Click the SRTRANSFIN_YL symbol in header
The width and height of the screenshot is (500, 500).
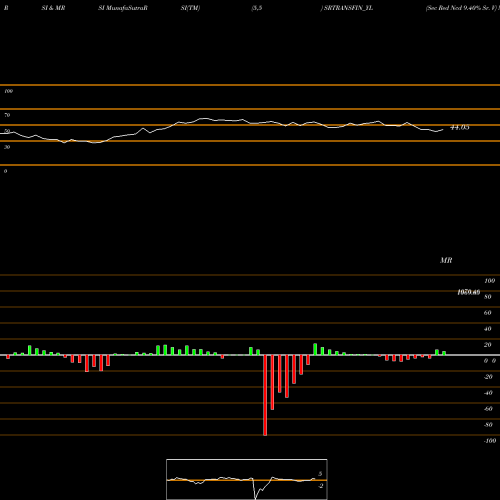348,8
